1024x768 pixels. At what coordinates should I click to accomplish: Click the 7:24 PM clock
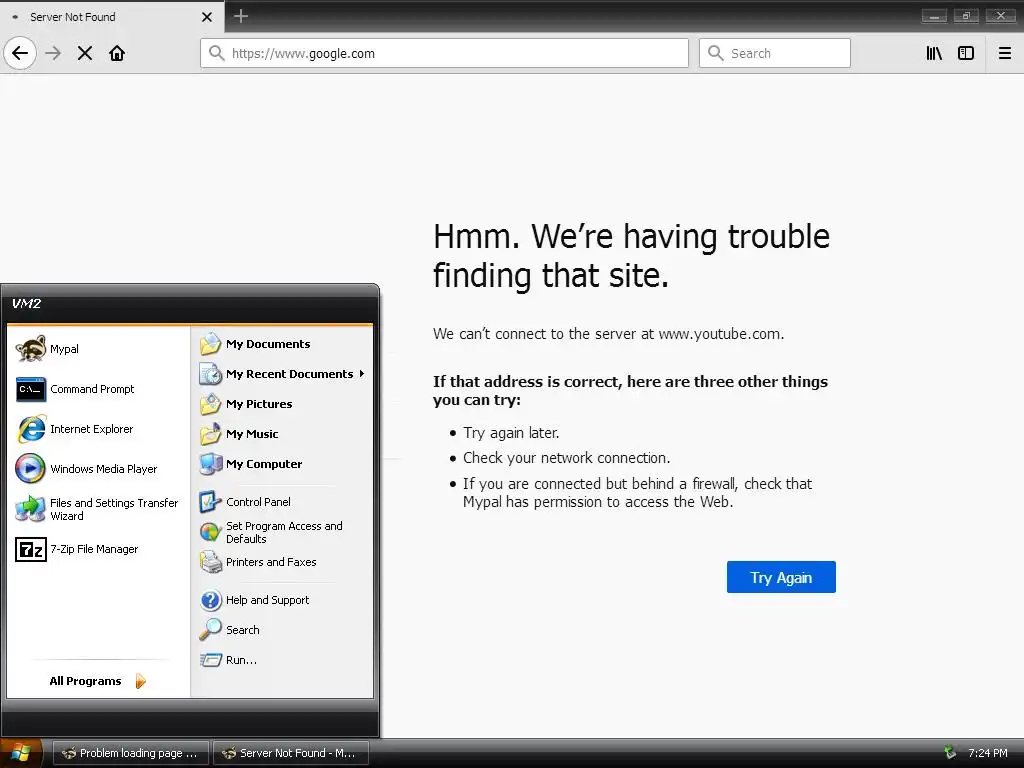[x=987, y=753]
